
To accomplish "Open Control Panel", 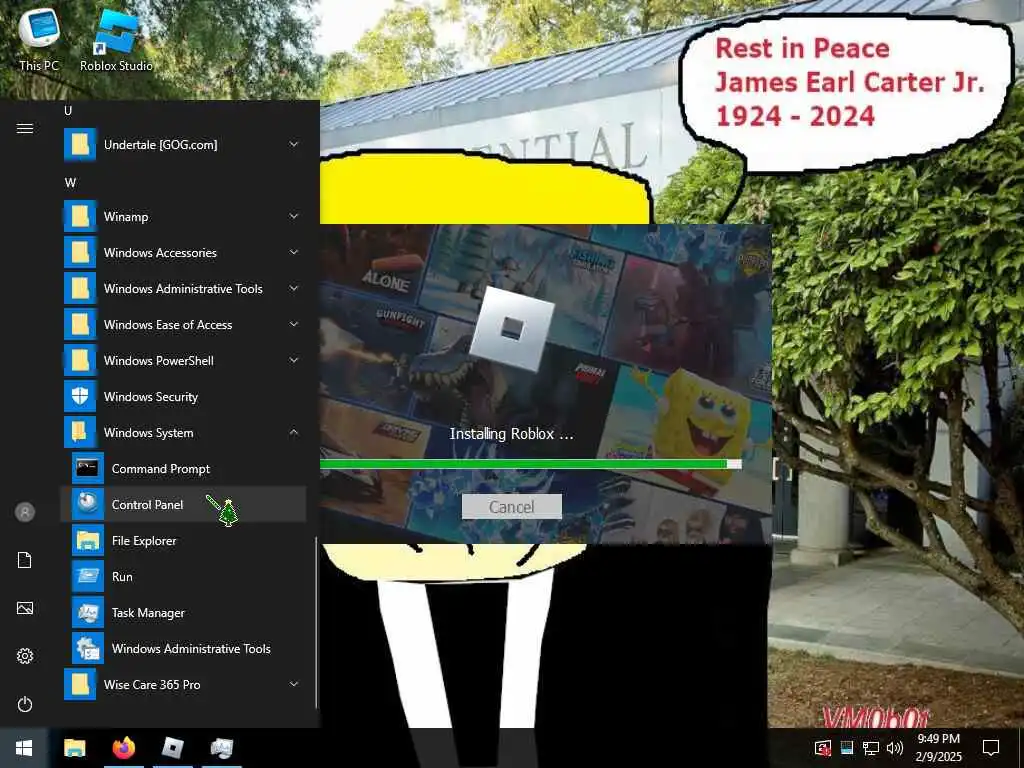I will point(183,505).
